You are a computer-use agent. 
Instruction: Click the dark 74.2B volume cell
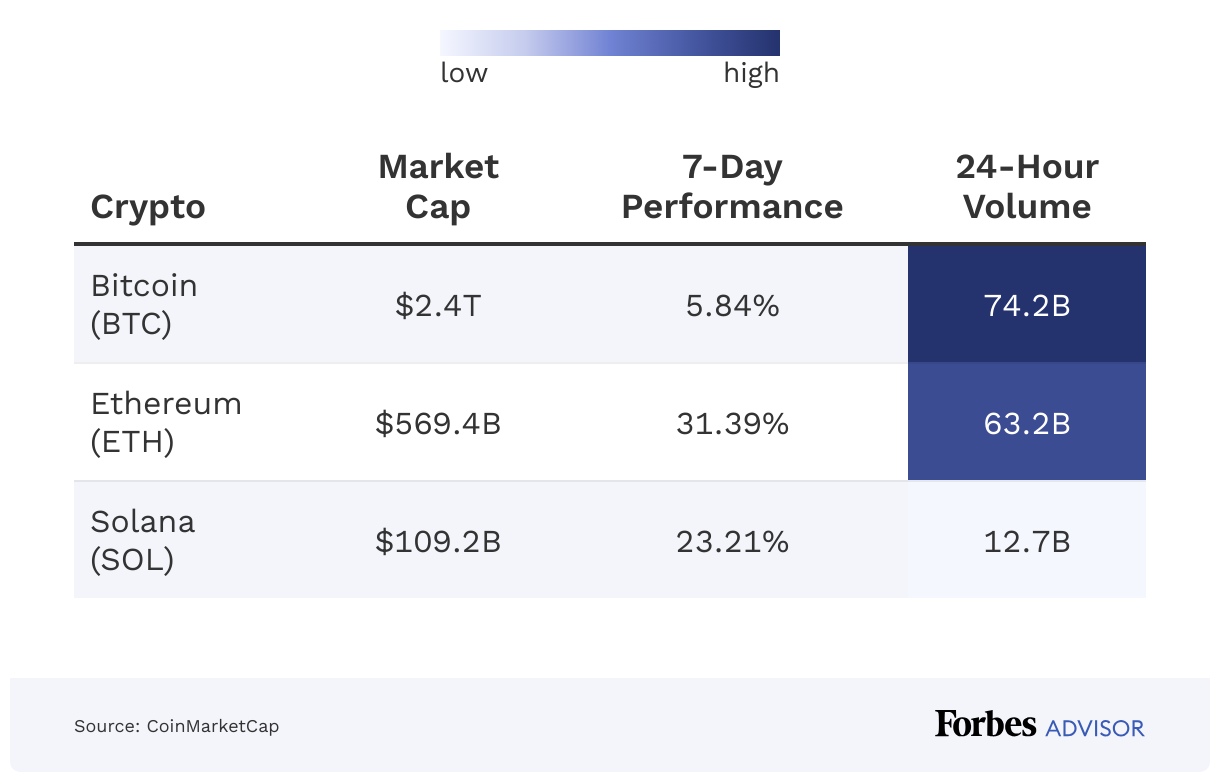[x=1027, y=305]
